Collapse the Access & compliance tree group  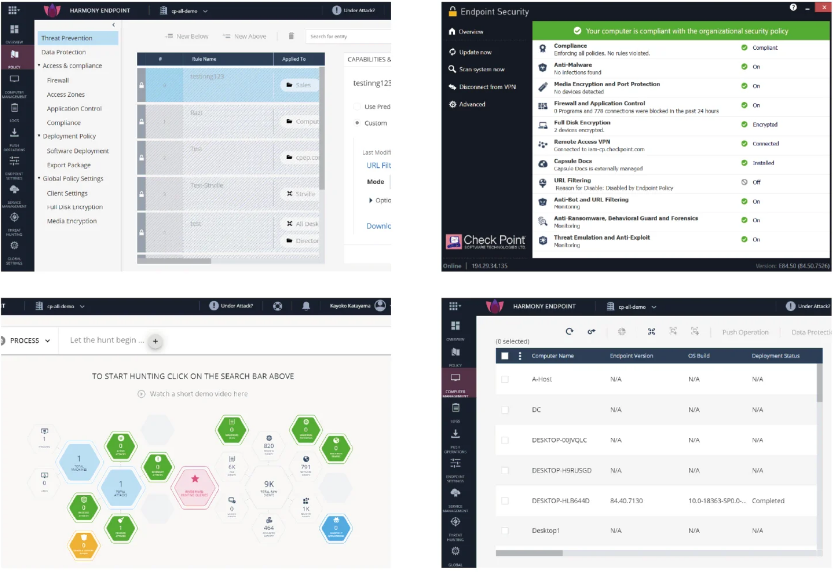coord(39,65)
